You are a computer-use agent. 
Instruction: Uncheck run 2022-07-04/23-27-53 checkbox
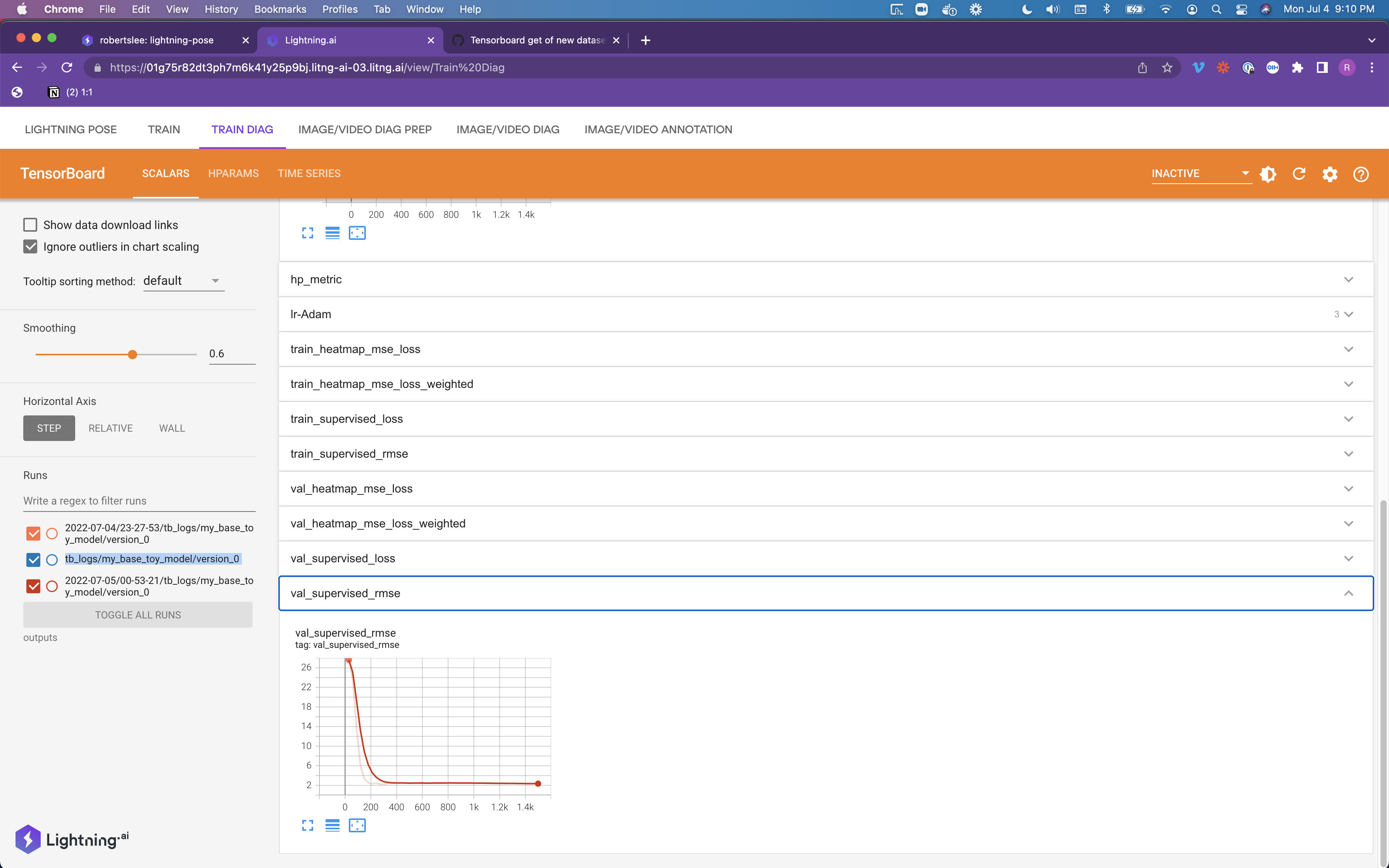point(33,534)
